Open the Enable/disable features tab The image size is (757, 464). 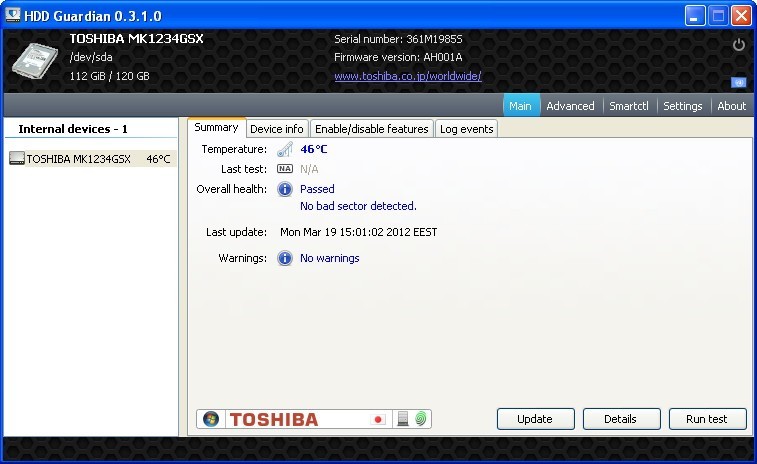click(372, 129)
